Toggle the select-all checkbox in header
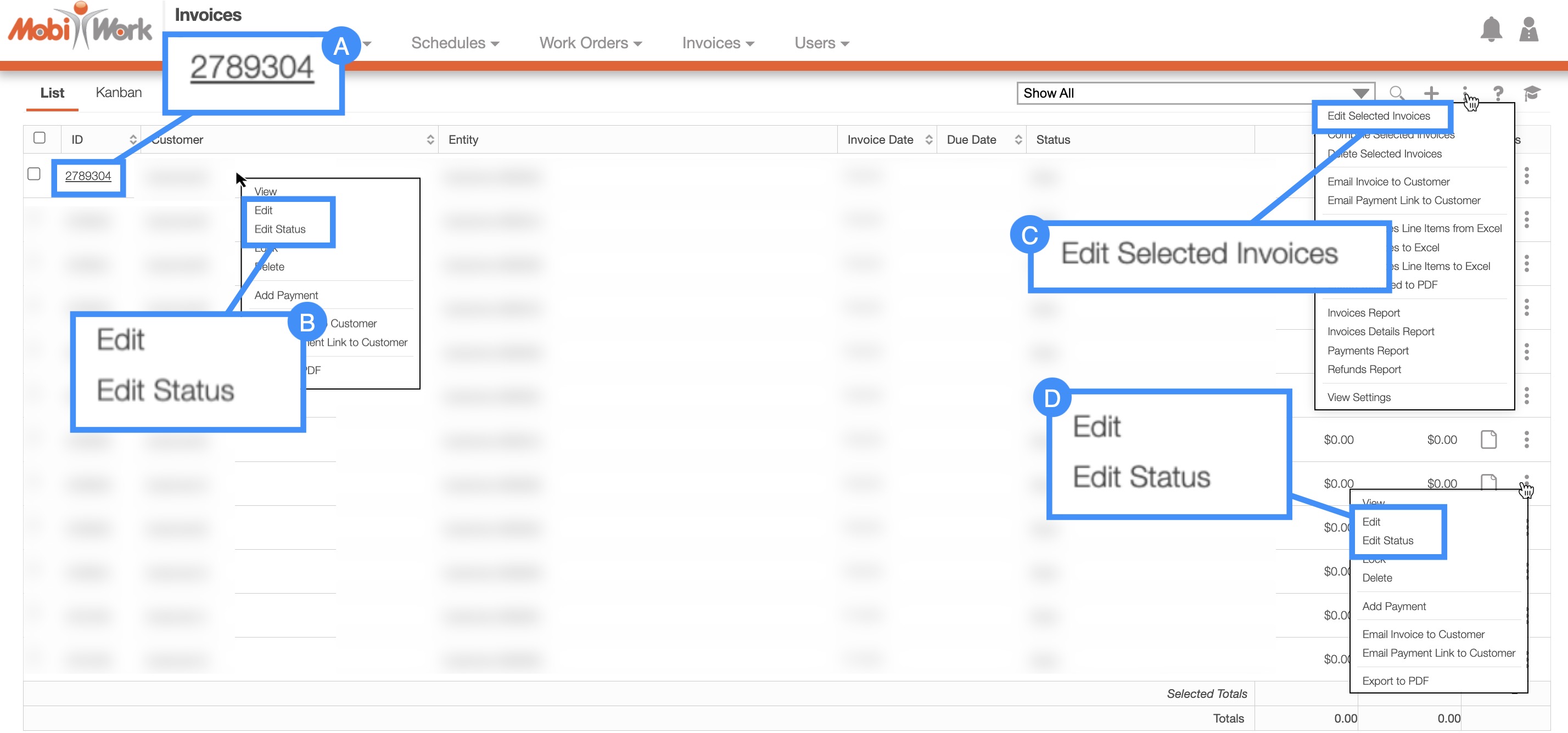1568x733 pixels. pyautogui.click(x=40, y=138)
